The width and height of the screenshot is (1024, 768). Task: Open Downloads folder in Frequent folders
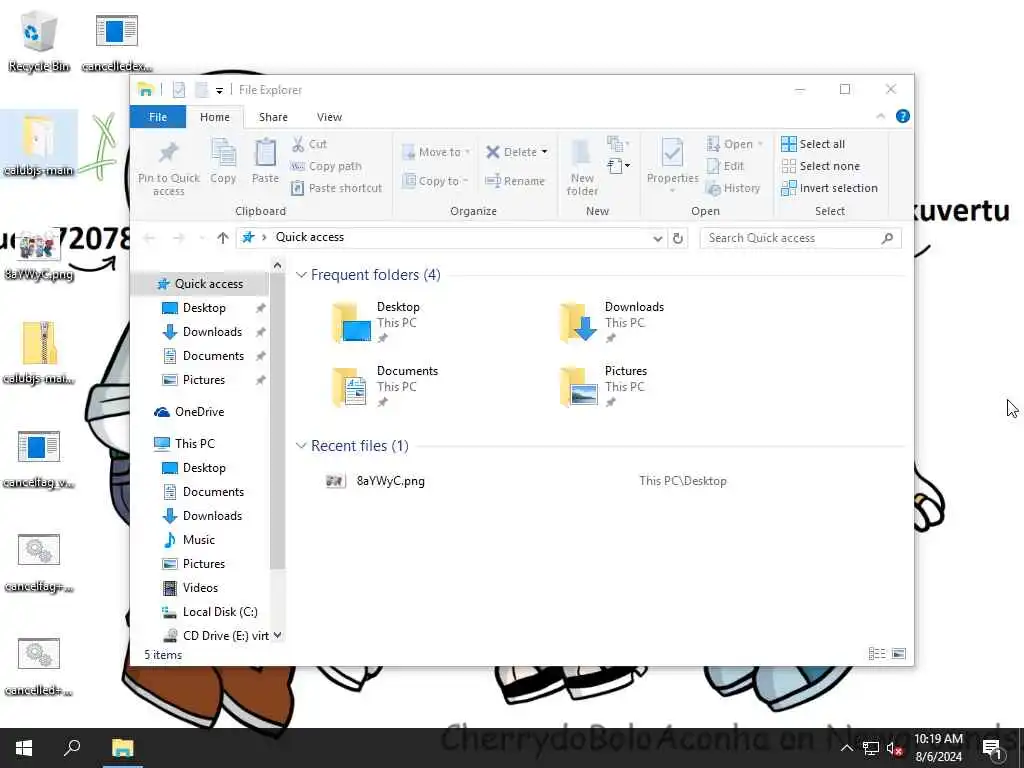(x=613, y=322)
